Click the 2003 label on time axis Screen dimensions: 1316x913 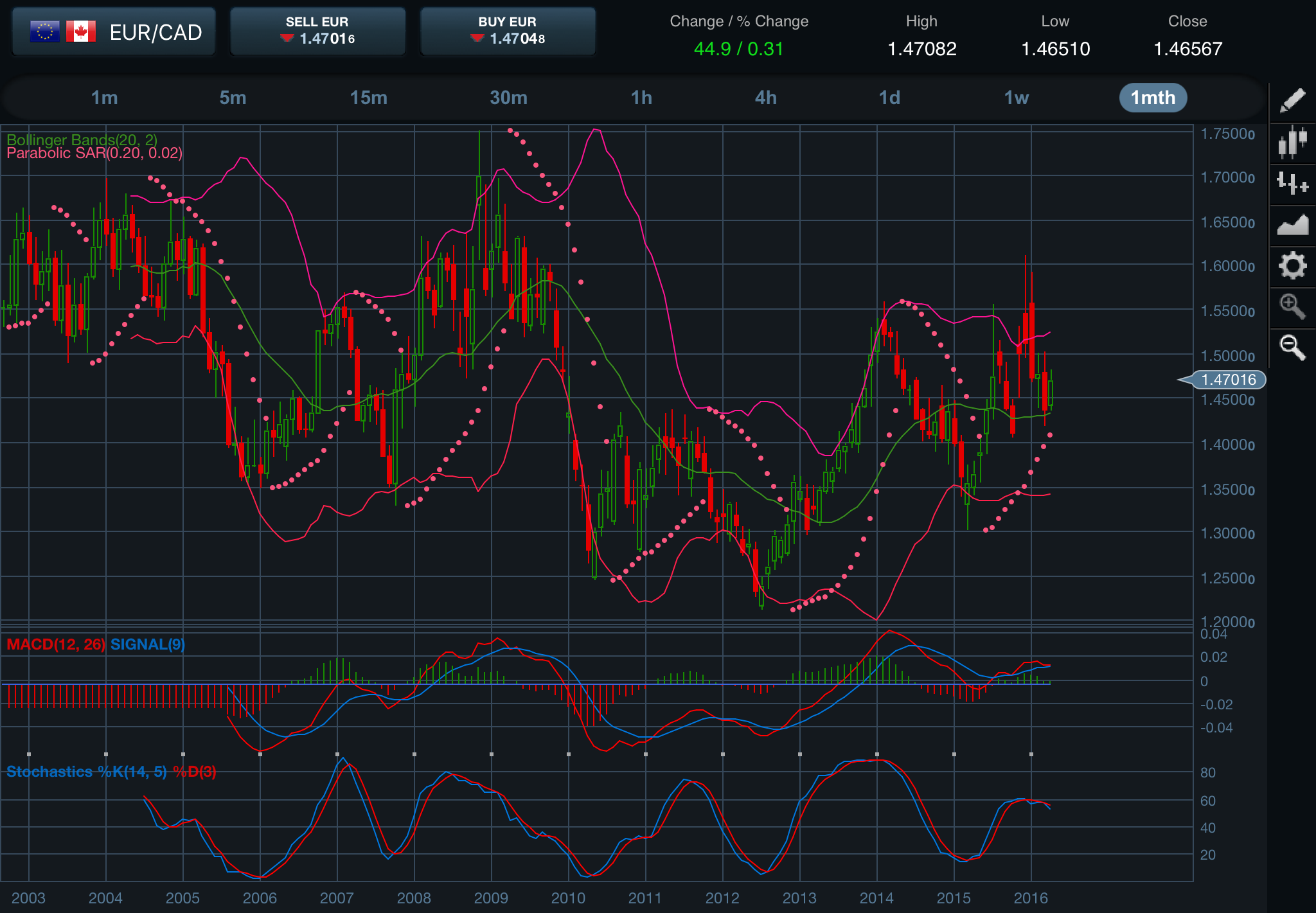pyautogui.click(x=28, y=898)
